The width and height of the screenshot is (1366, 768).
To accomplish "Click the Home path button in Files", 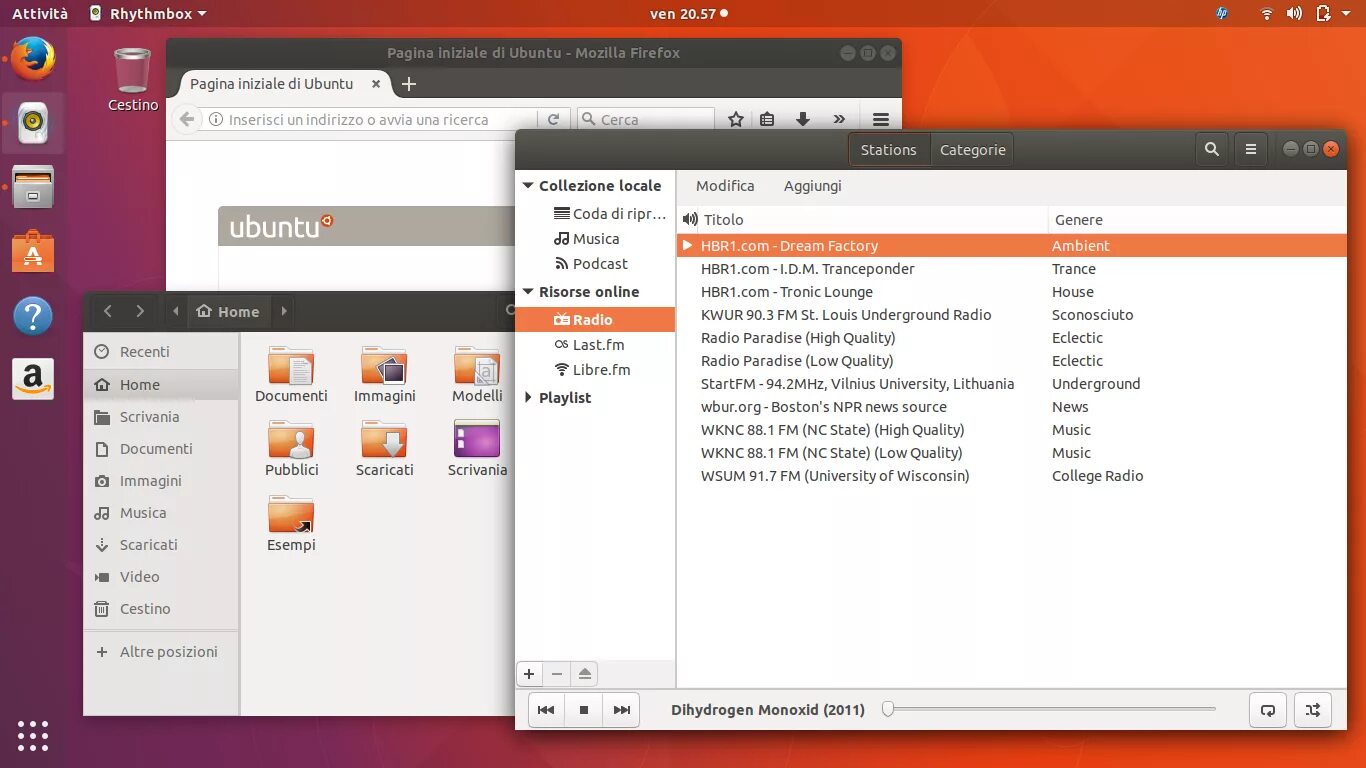I will tap(229, 311).
